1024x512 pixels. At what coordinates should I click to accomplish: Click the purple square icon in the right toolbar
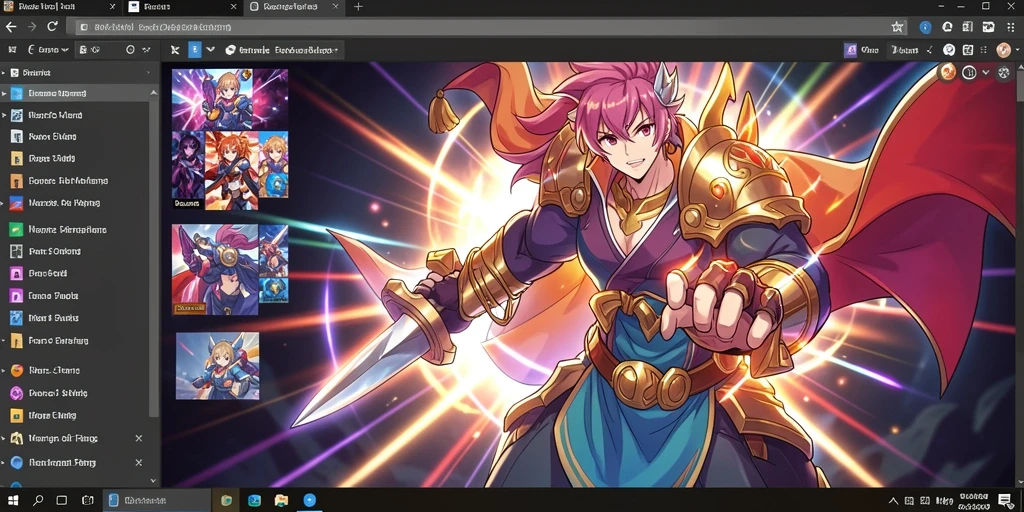point(850,50)
